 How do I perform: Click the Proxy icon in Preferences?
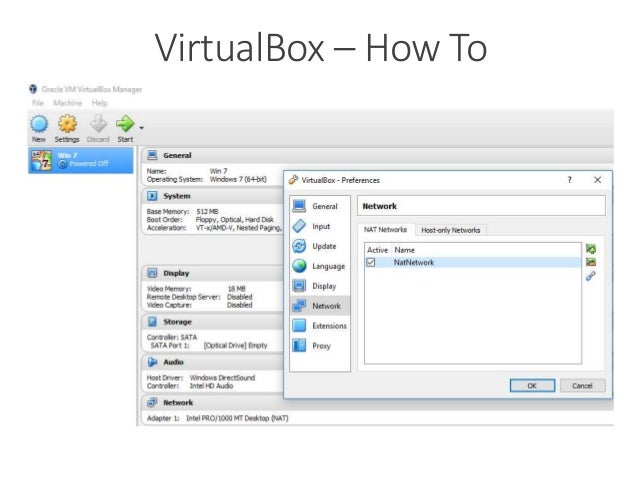299,346
